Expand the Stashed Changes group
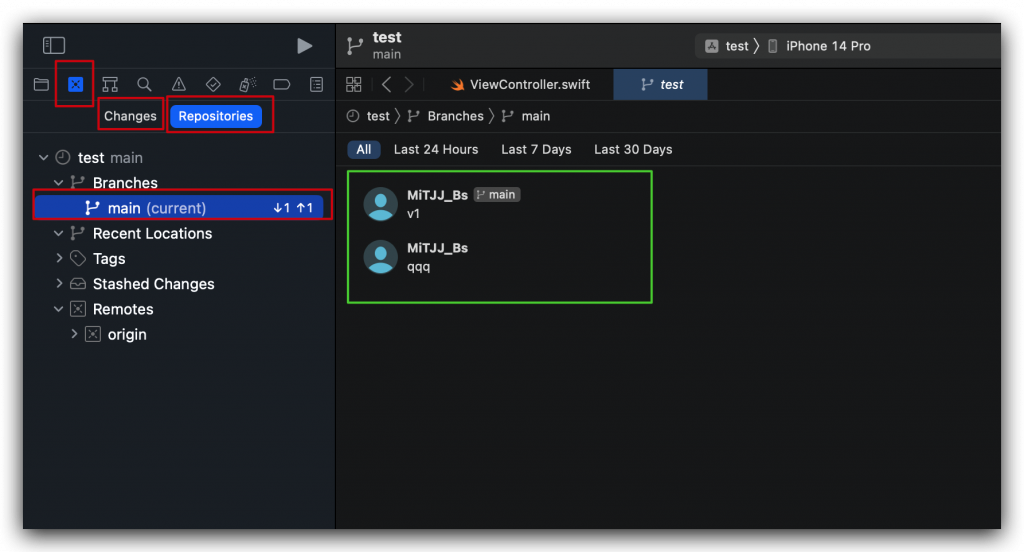 (x=59, y=284)
